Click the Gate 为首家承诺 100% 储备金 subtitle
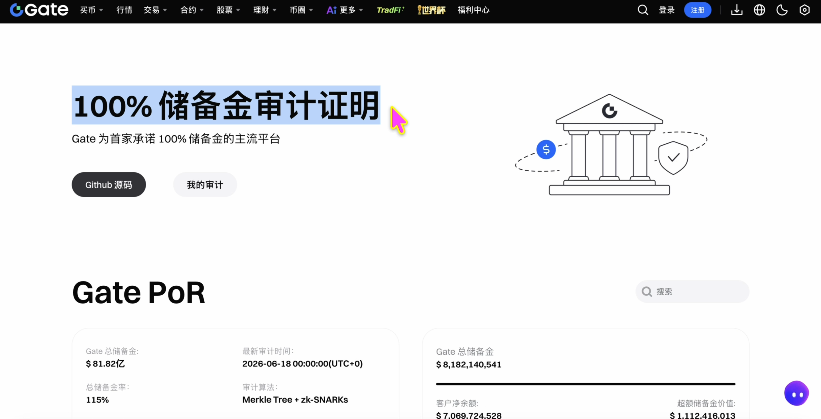The height and width of the screenshot is (419, 821). (176, 139)
